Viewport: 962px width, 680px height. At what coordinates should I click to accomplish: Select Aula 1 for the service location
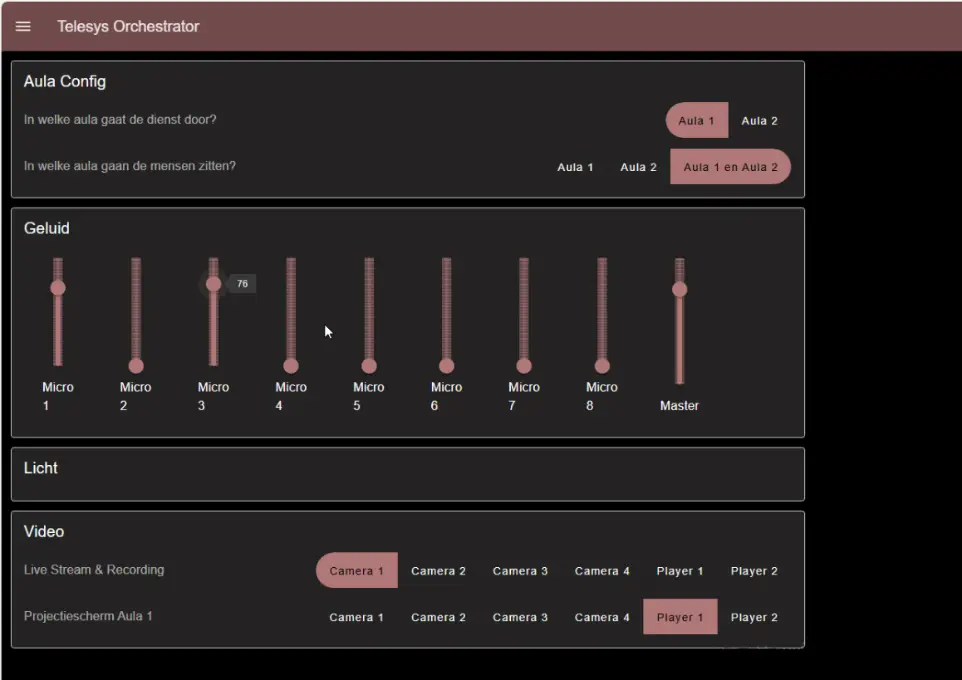696,121
